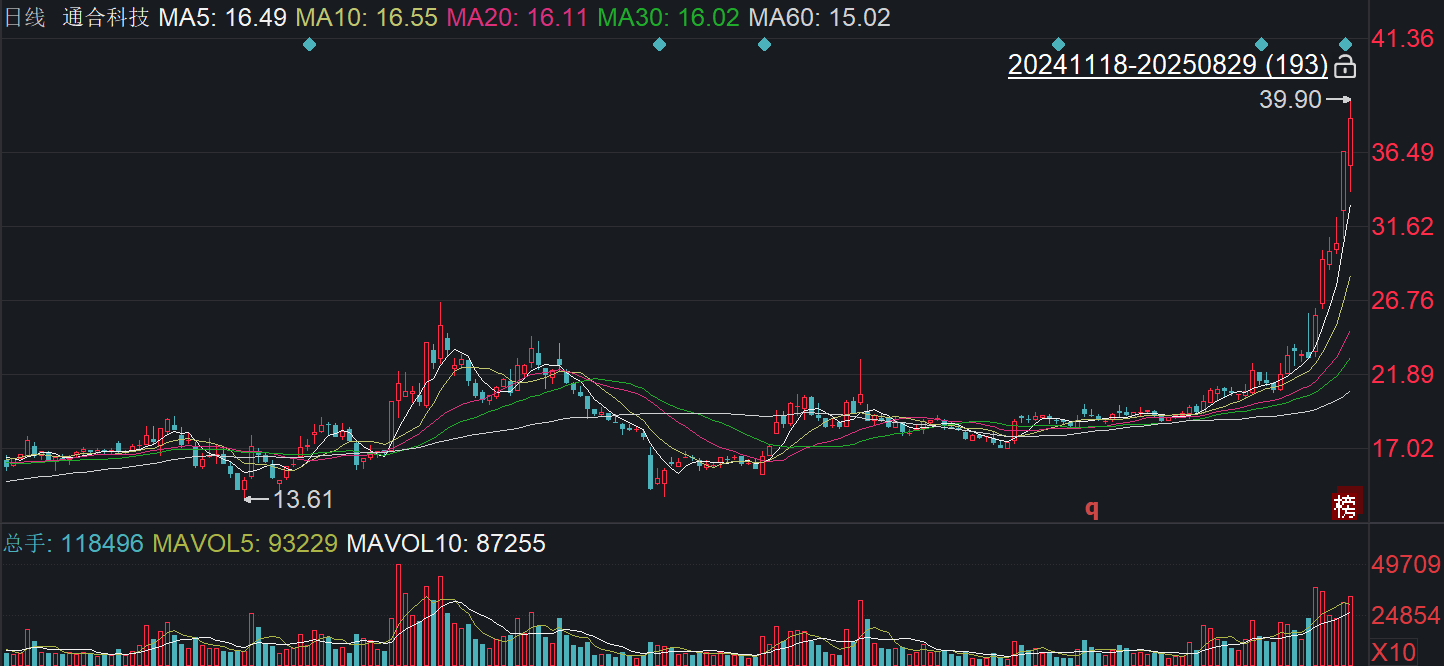Viewport: 1444px width, 666px height.
Task: Click the red 榜 badge icon
Action: (1346, 506)
